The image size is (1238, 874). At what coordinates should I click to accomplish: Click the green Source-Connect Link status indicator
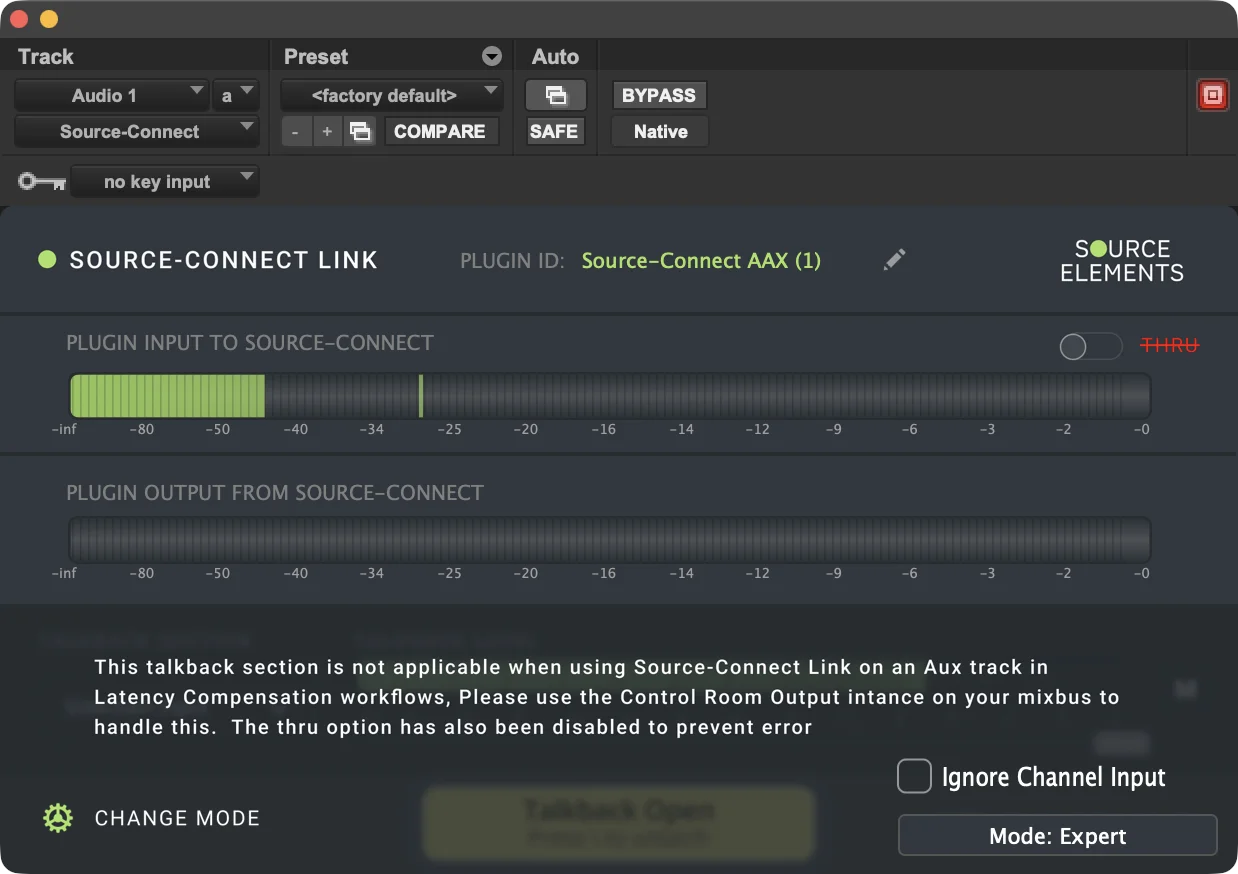(47, 260)
